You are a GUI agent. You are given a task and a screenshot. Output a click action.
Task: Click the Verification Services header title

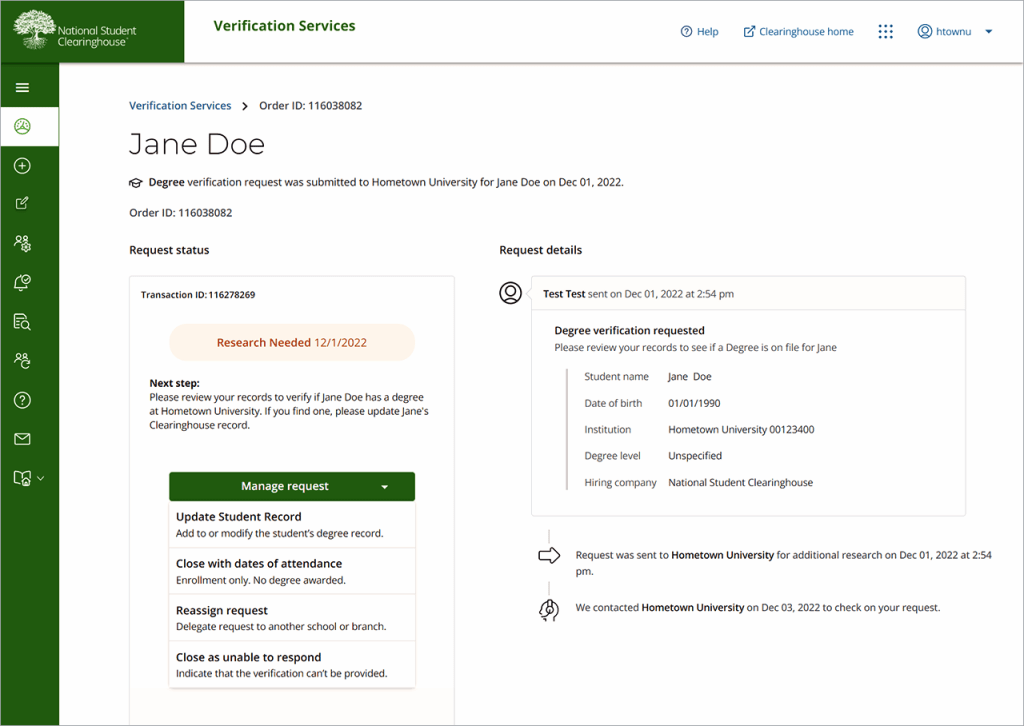[x=285, y=26]
